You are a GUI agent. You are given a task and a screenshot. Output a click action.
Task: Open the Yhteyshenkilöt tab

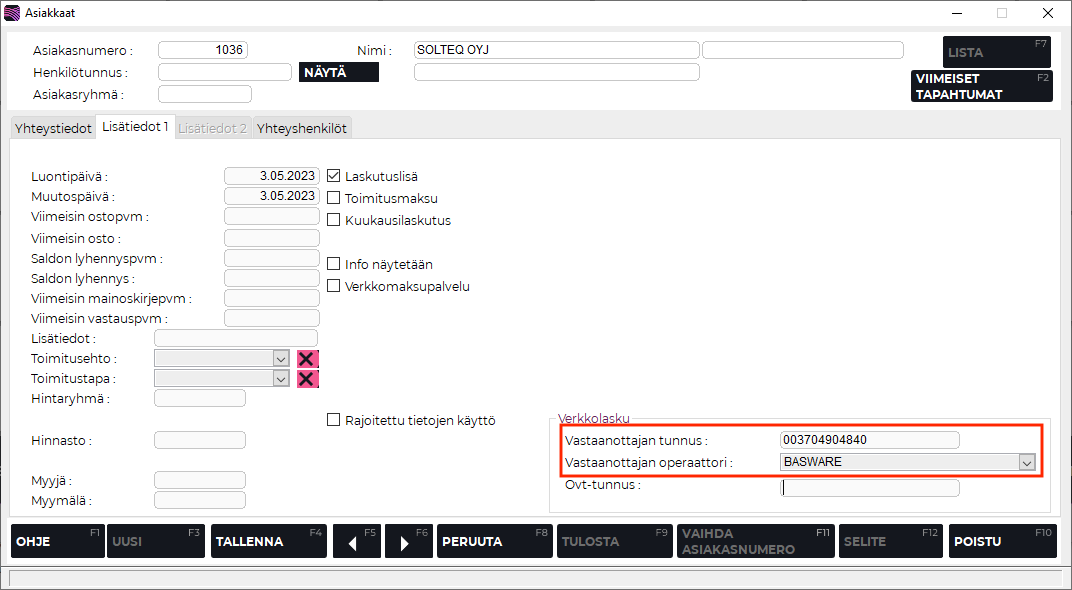click(x=301, y=129)
